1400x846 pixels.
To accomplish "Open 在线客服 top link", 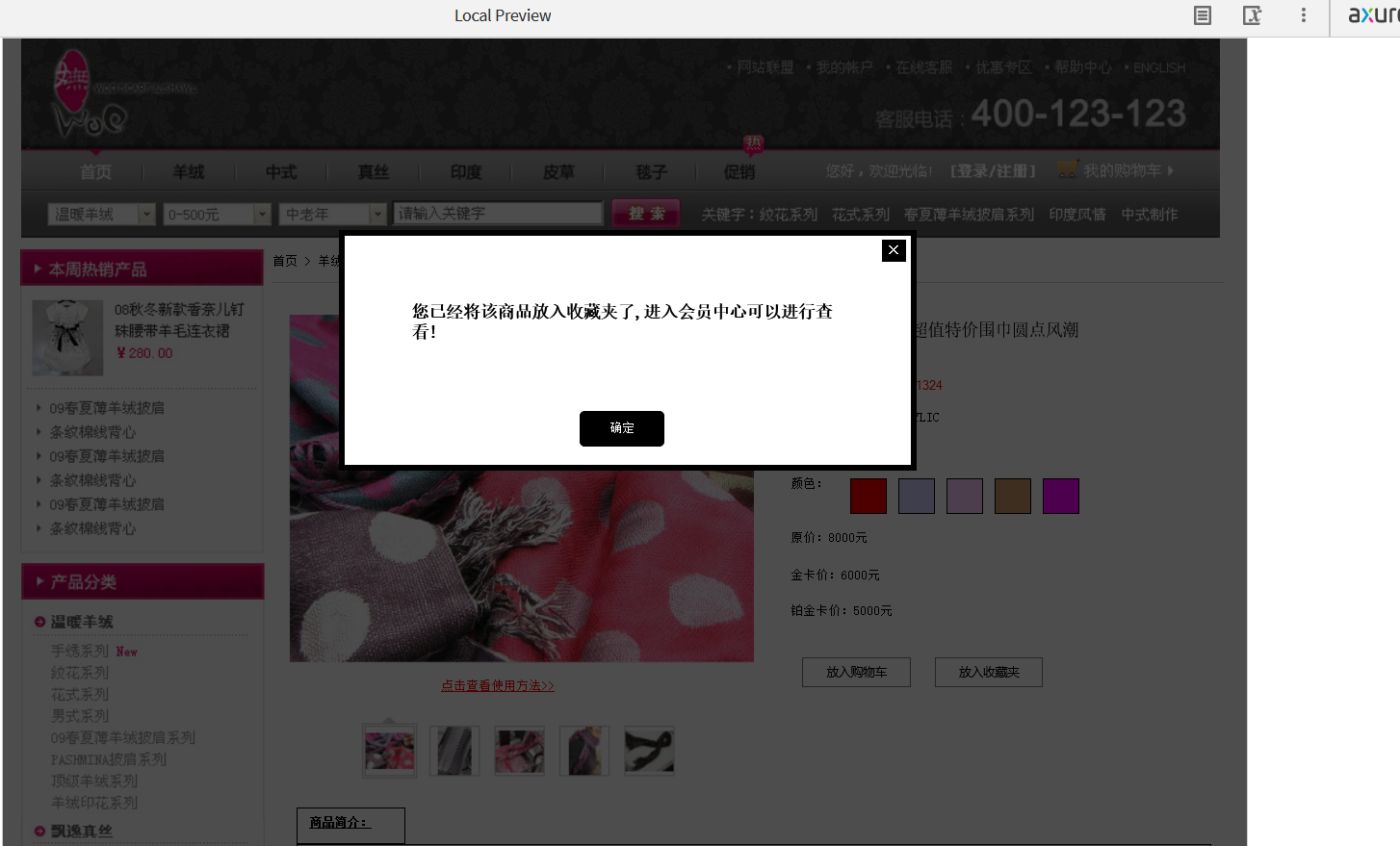I will [923, 67].
